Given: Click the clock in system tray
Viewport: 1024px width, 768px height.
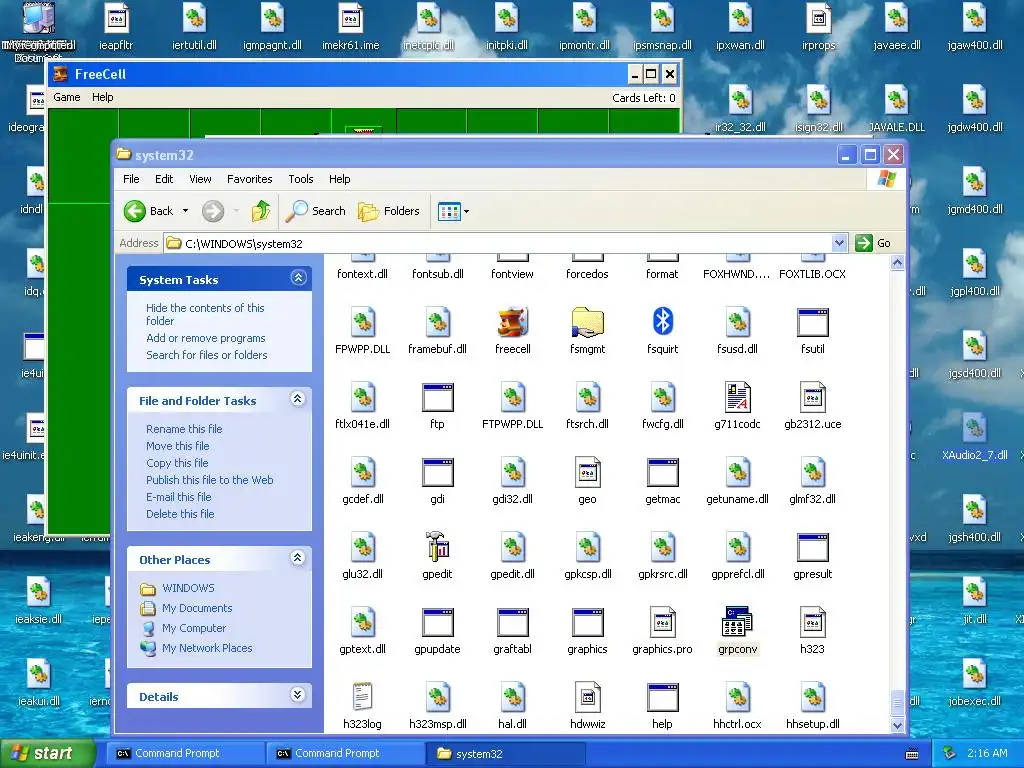Looking at the screenshot, I should tap(987, 753).
